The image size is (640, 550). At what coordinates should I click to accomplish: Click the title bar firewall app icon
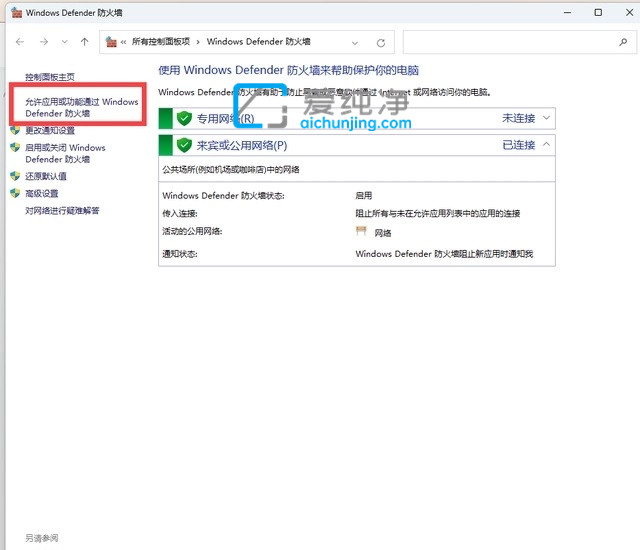point(17,13)
